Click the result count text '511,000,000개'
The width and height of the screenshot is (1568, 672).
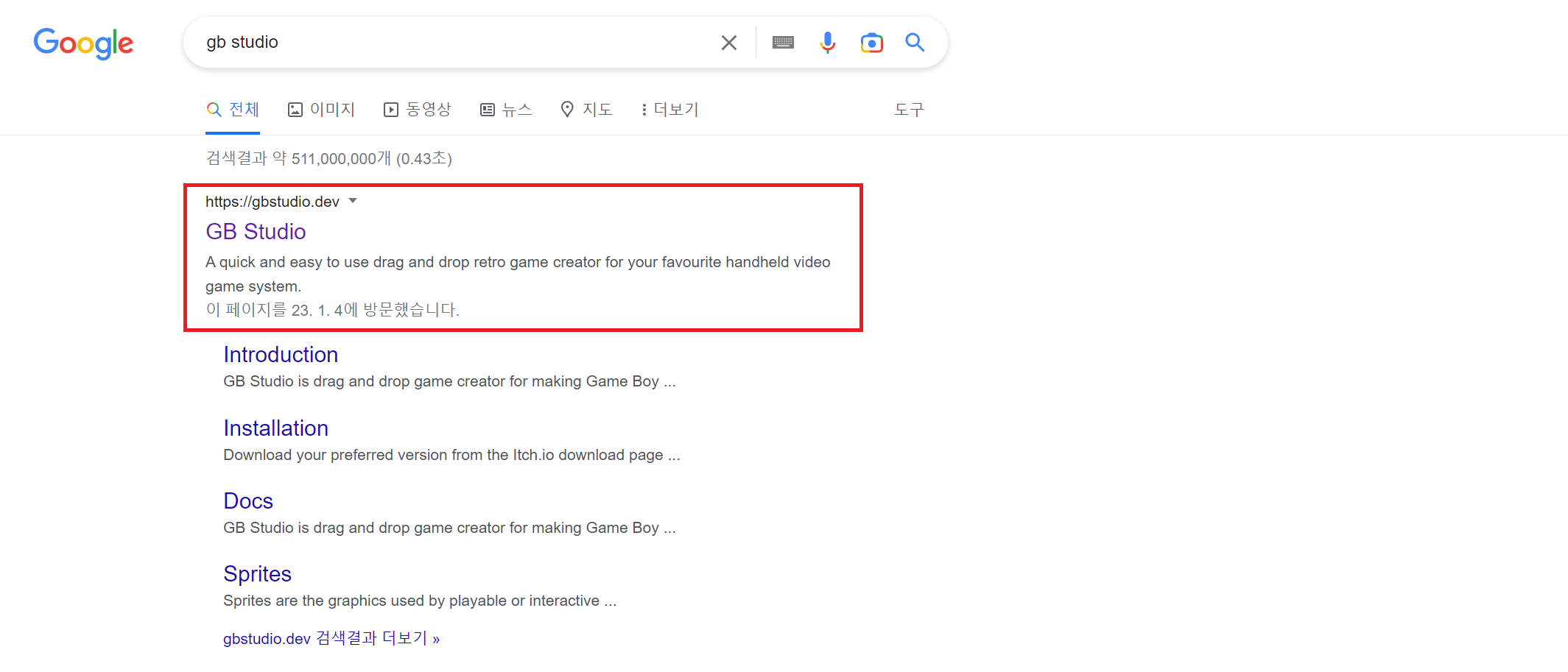[341, 158]
